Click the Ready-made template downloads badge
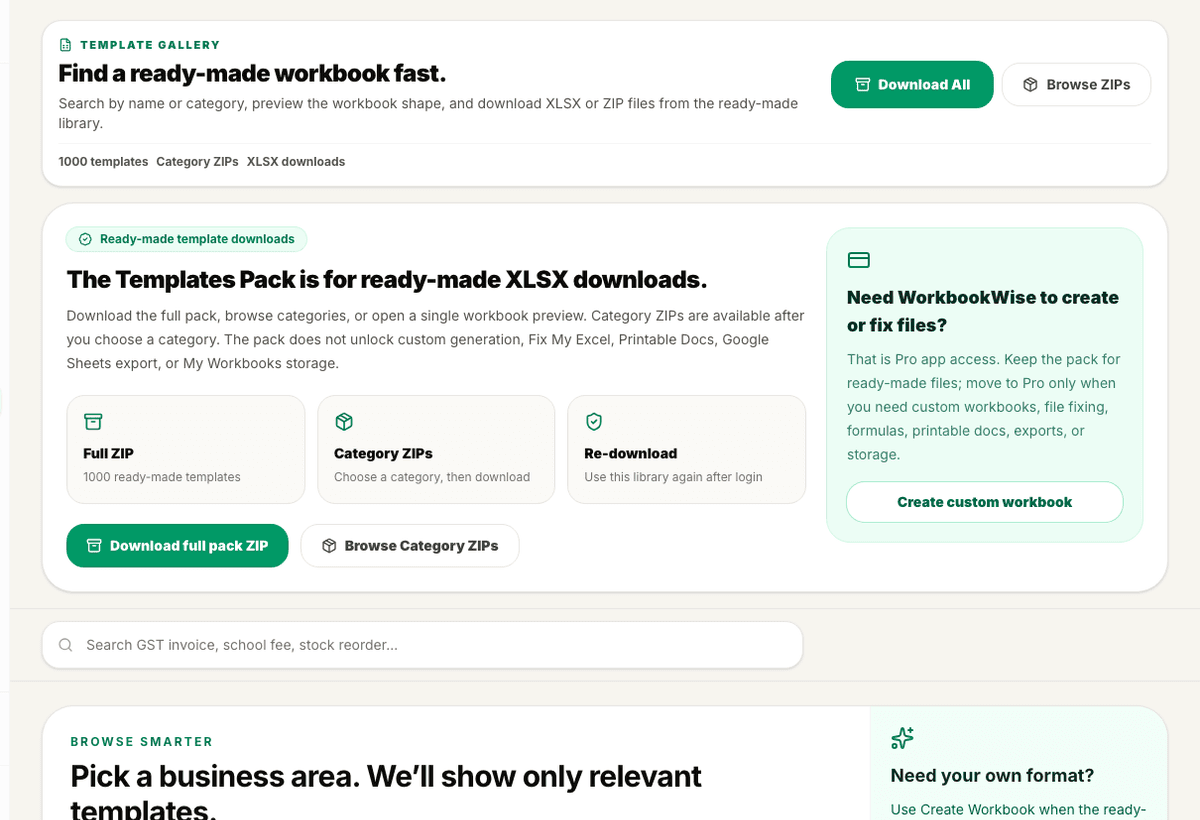This screenshot has height=820, width=1200. pos(186,239)
